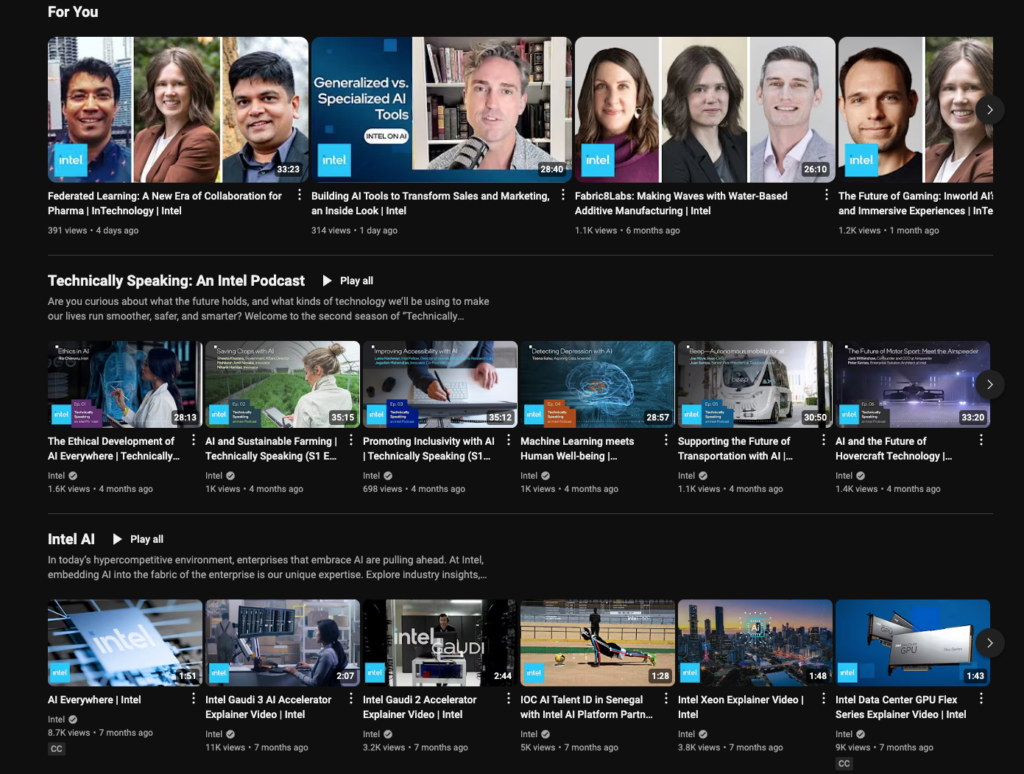1024x774 pixels.
Task: Play Data Center GPU Flex thumbnail 1:43
Action: pyautogui.click(x=912, y=643)
